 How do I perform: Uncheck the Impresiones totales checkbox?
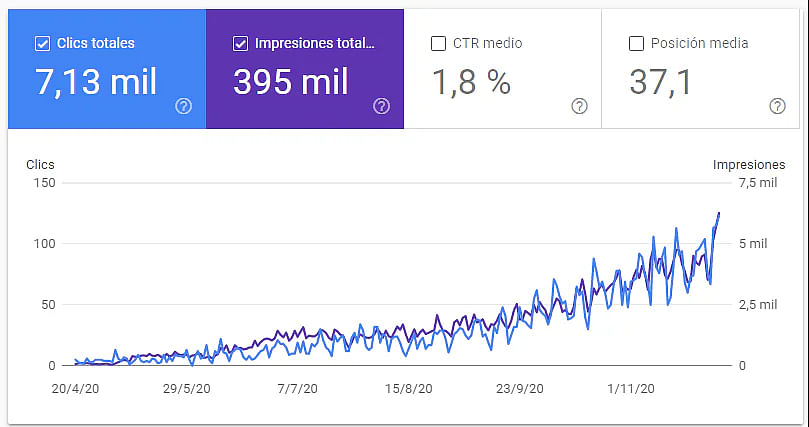pyautogui.click(x=240, y=43)
